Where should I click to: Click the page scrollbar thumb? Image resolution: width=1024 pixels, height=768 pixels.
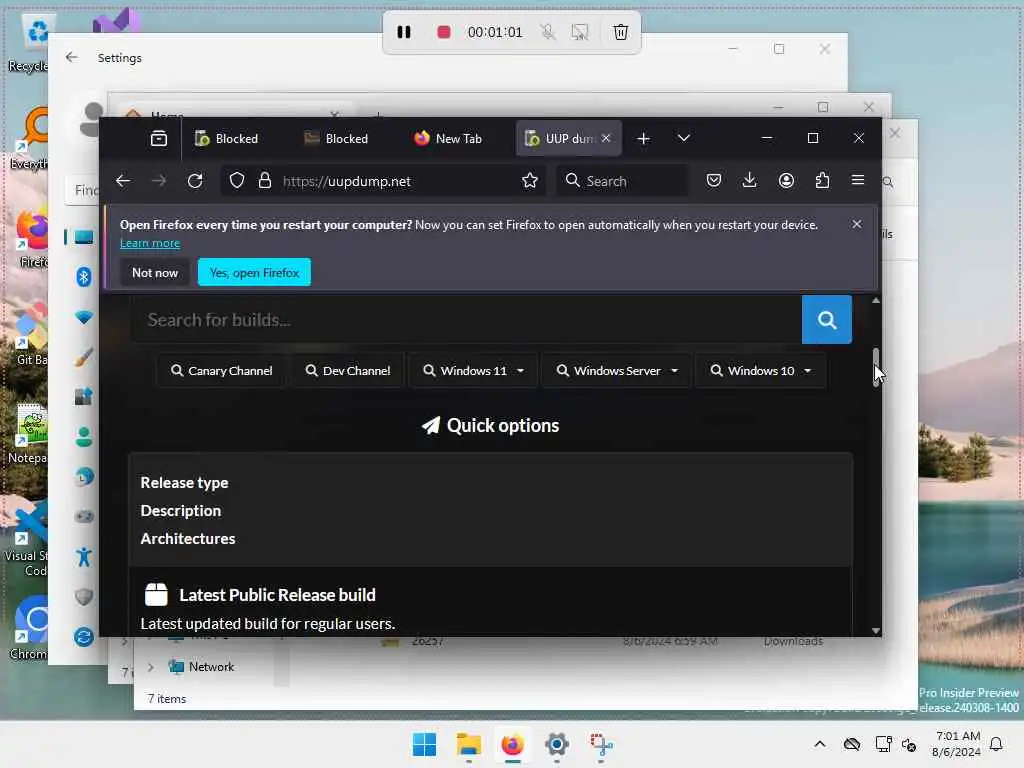(876, 367)
